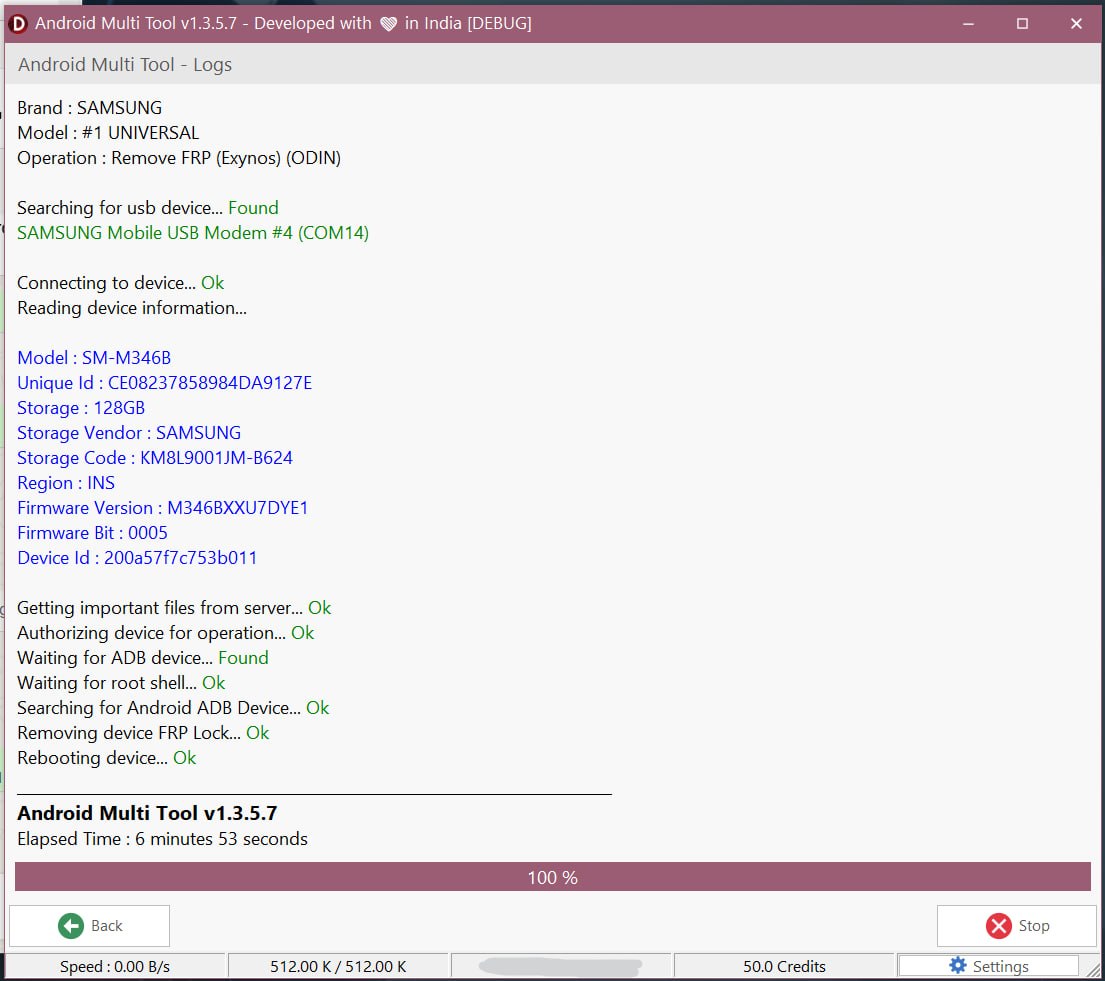Click the Waiting for ADB device line

coord(143,658)
